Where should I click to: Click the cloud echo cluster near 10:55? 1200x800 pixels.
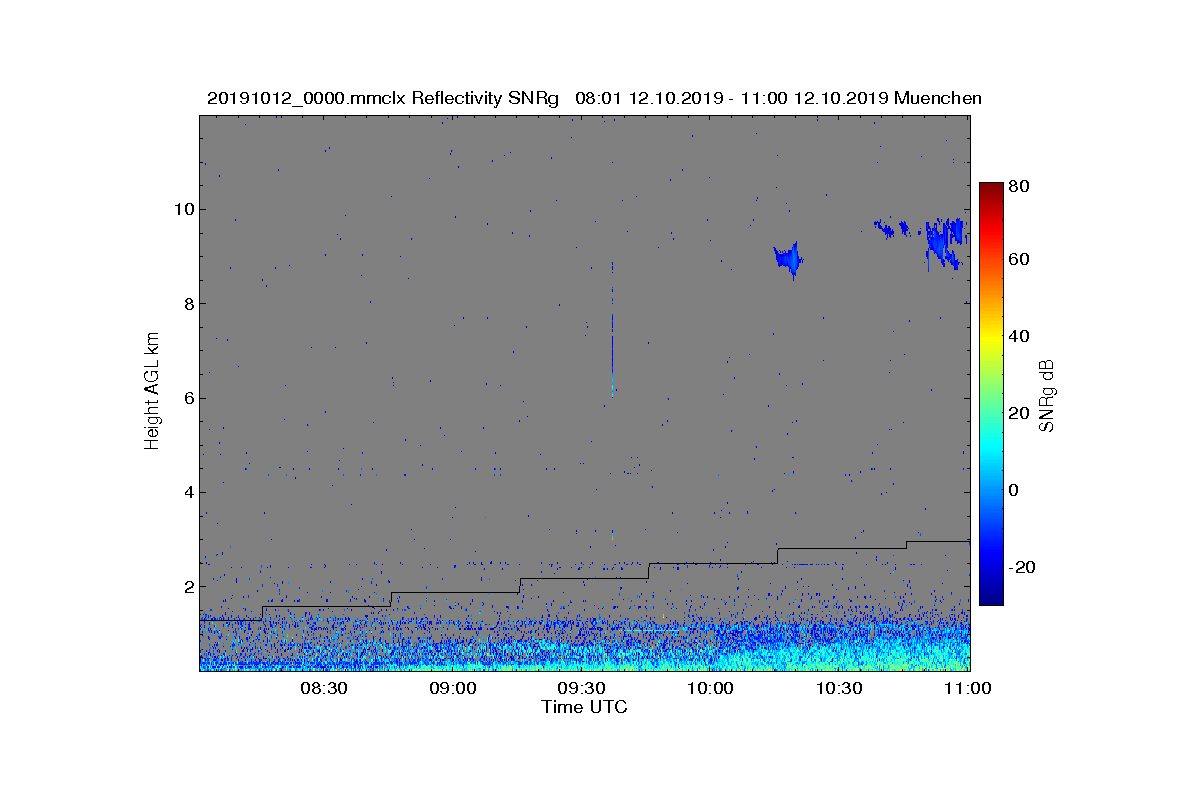[x=945, y=243]
